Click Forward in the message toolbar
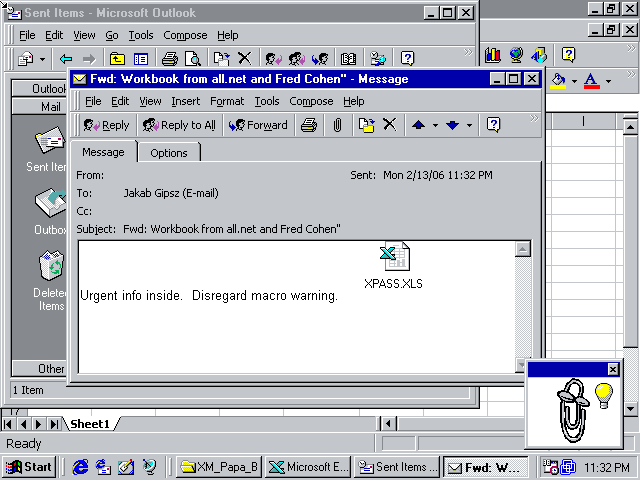Screen dimensions: 640x480 258,125
